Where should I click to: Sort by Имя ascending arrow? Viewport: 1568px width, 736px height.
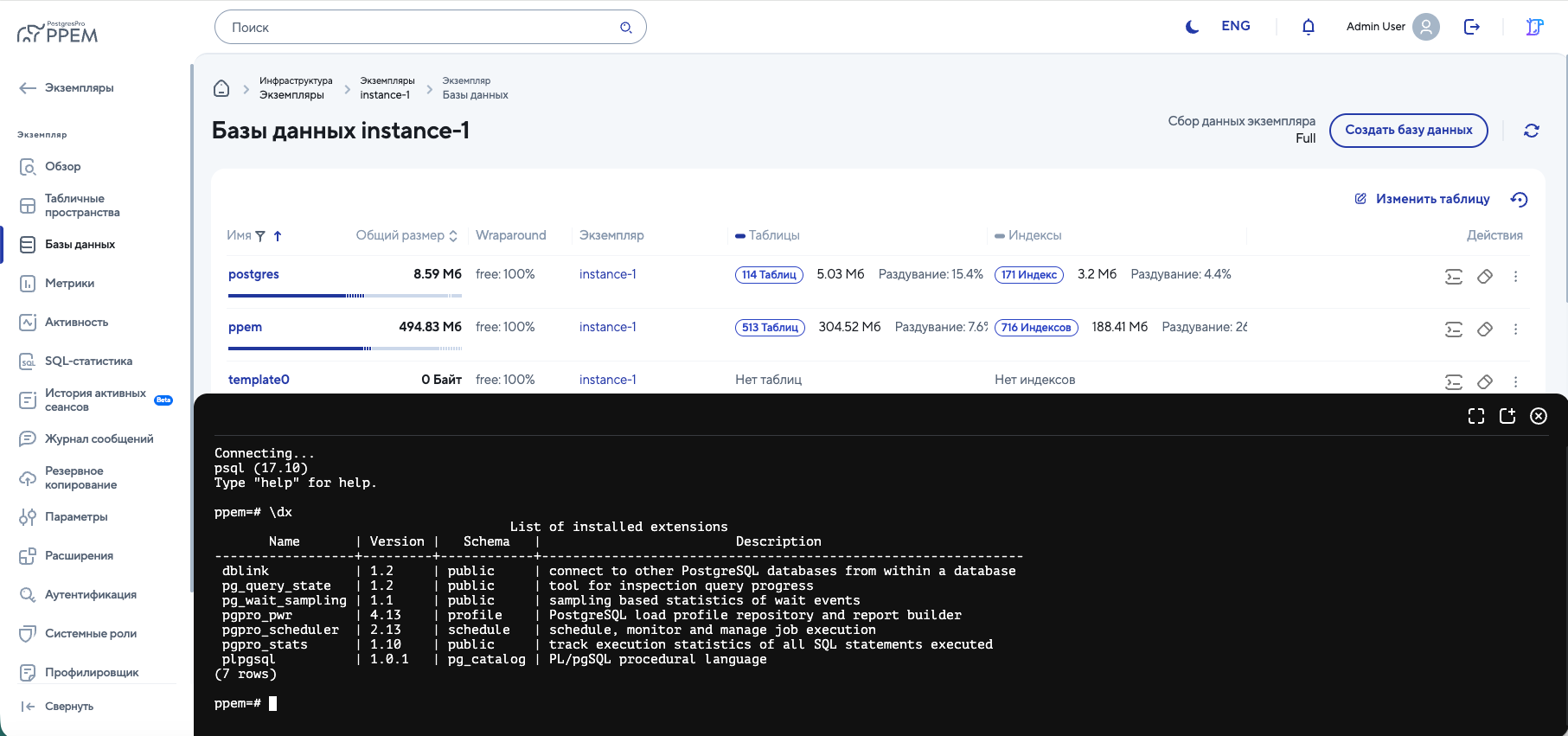(278, 236)
